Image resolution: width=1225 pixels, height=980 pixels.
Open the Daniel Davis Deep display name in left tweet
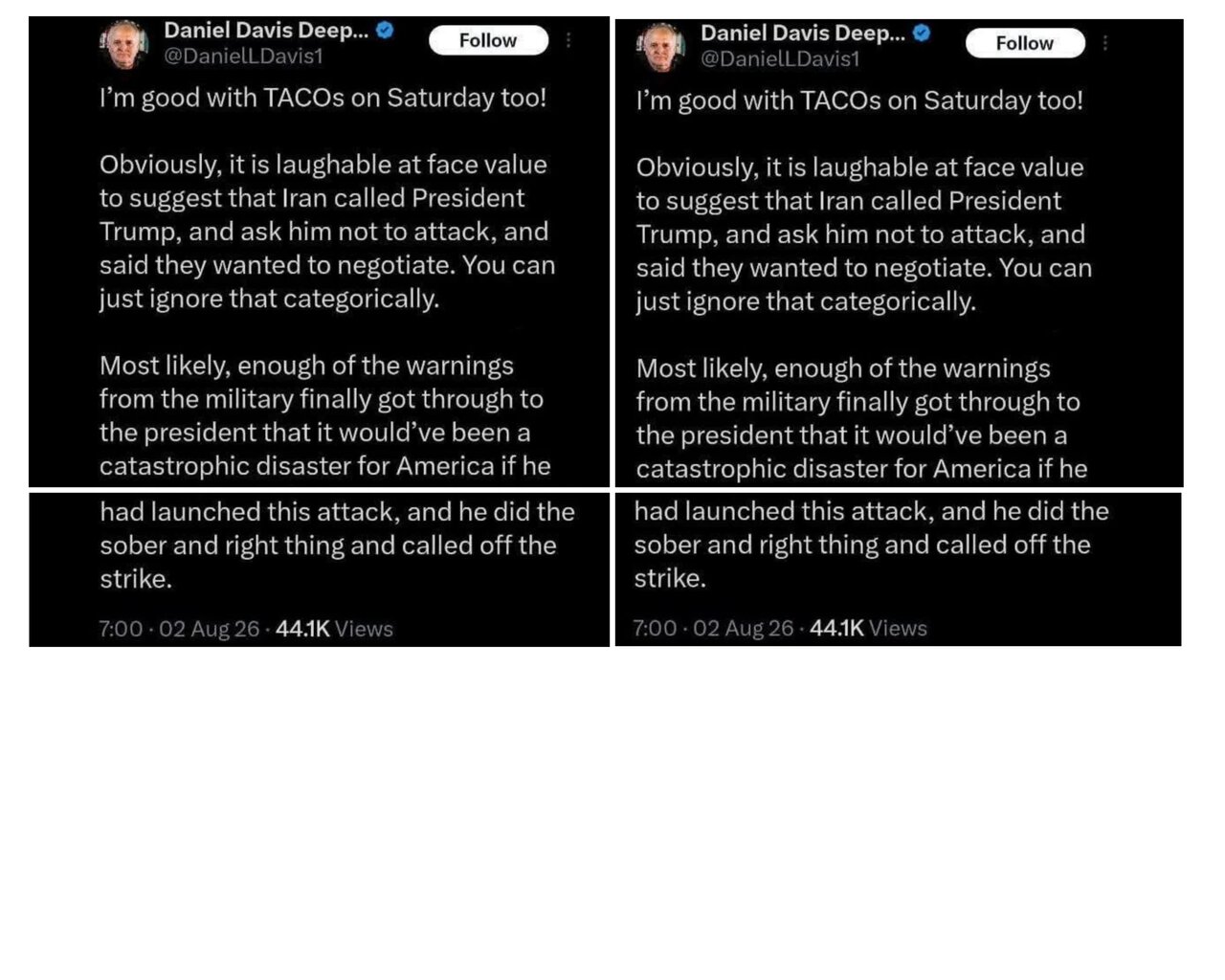tap(266, 31)
